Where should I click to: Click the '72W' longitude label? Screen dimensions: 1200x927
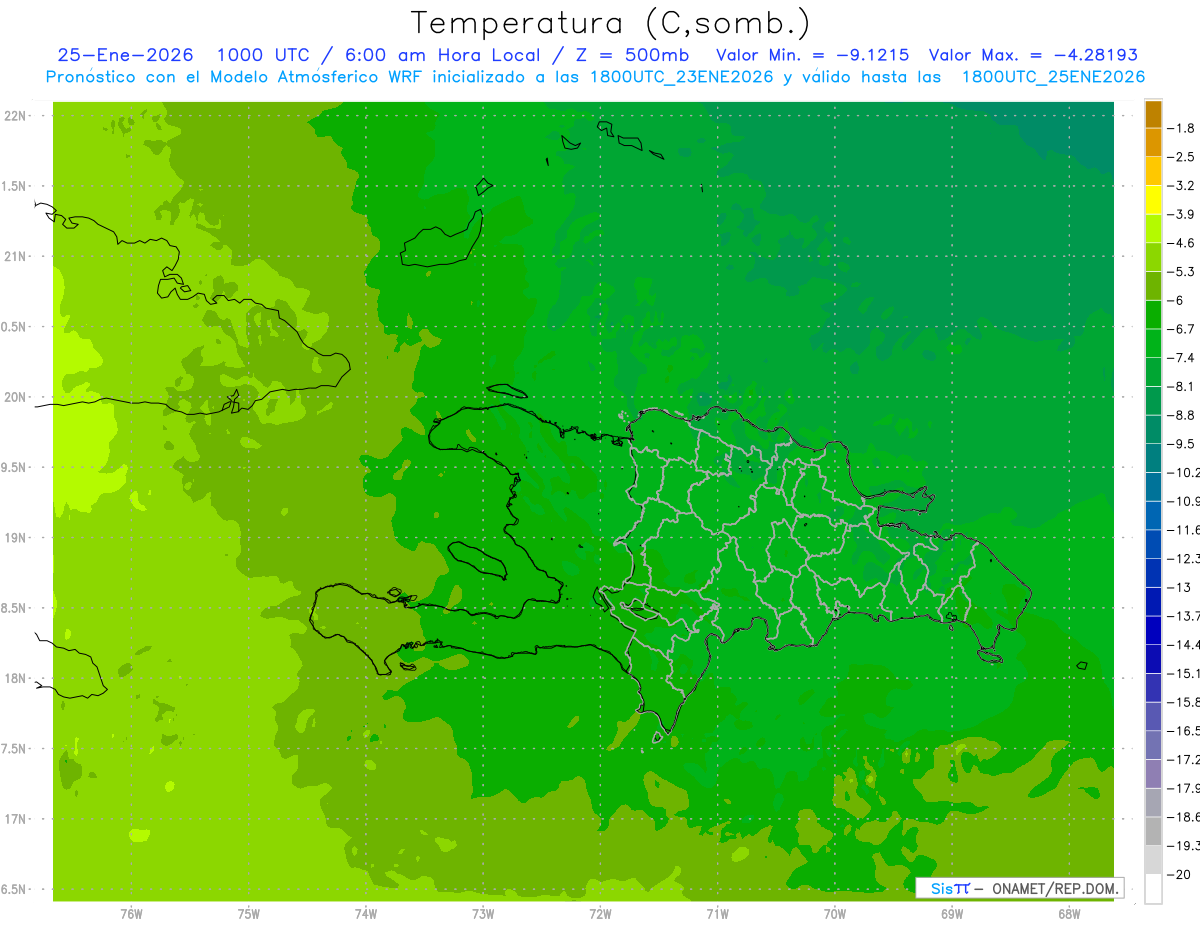(600, 913)
